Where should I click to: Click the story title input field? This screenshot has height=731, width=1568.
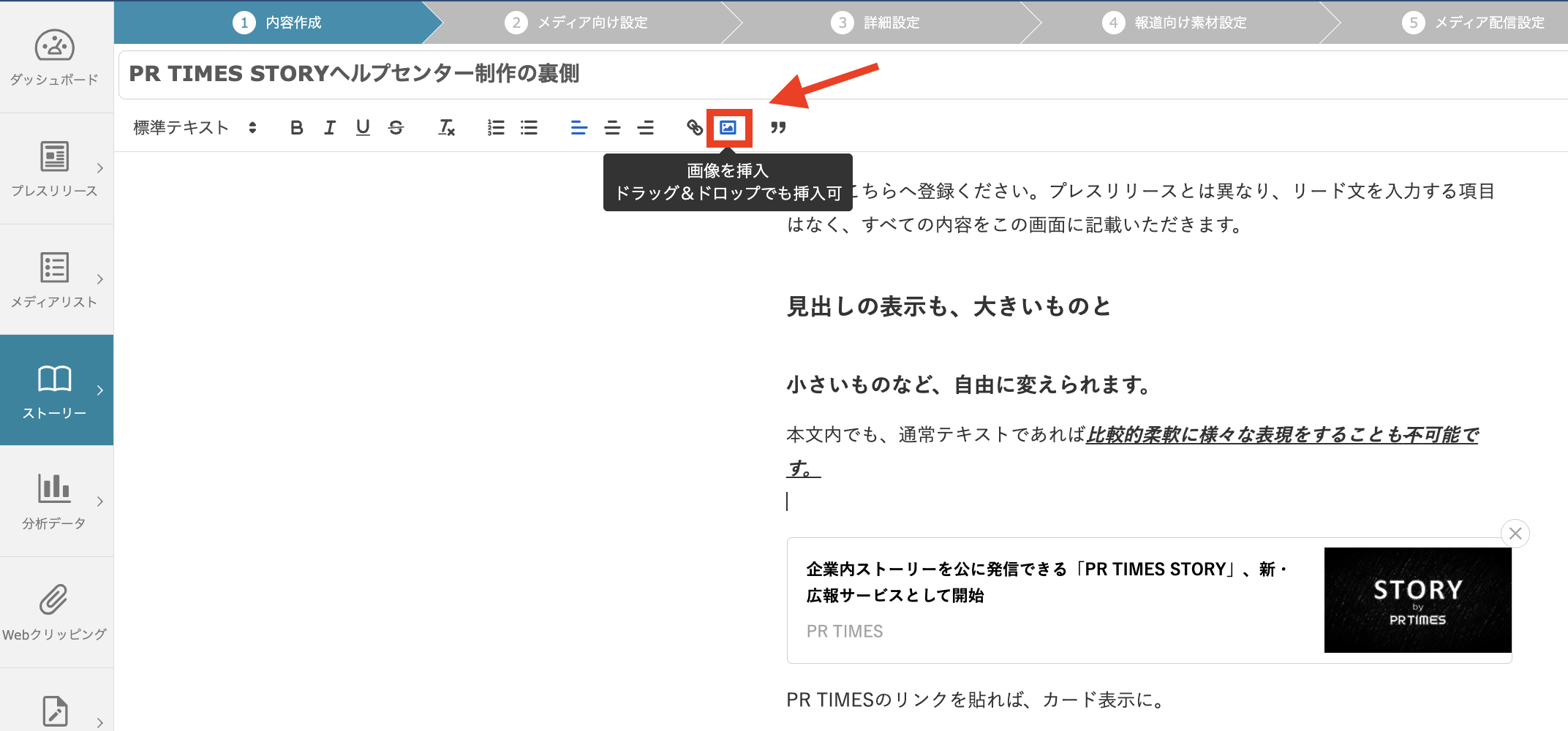click(x=843, y=74)
